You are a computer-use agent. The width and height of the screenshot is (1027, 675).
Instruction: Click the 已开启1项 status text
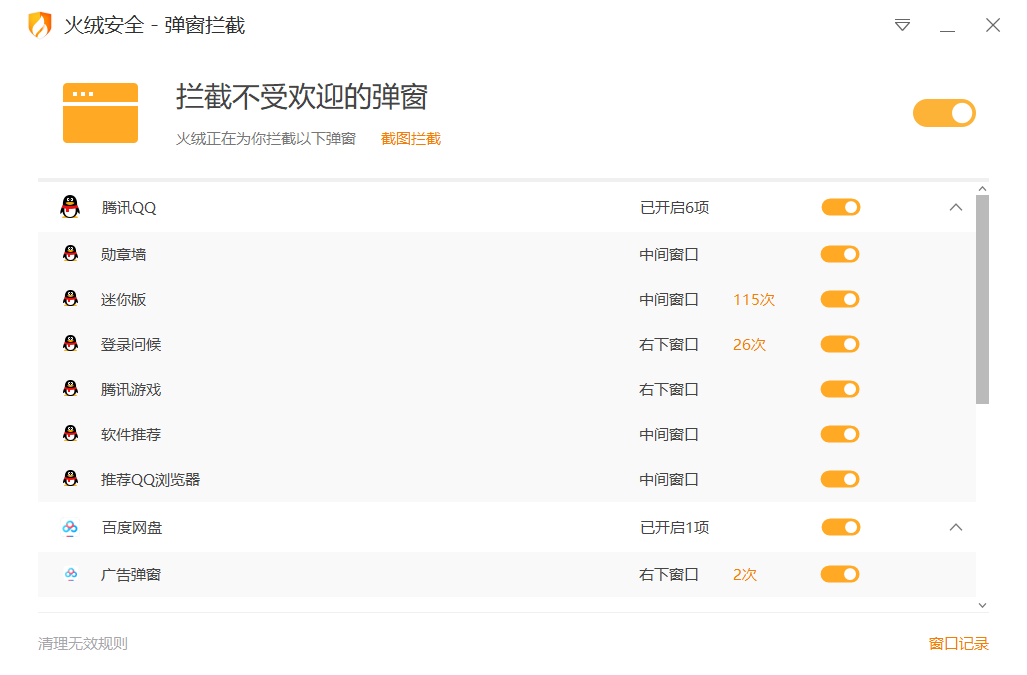coord(675,528)
